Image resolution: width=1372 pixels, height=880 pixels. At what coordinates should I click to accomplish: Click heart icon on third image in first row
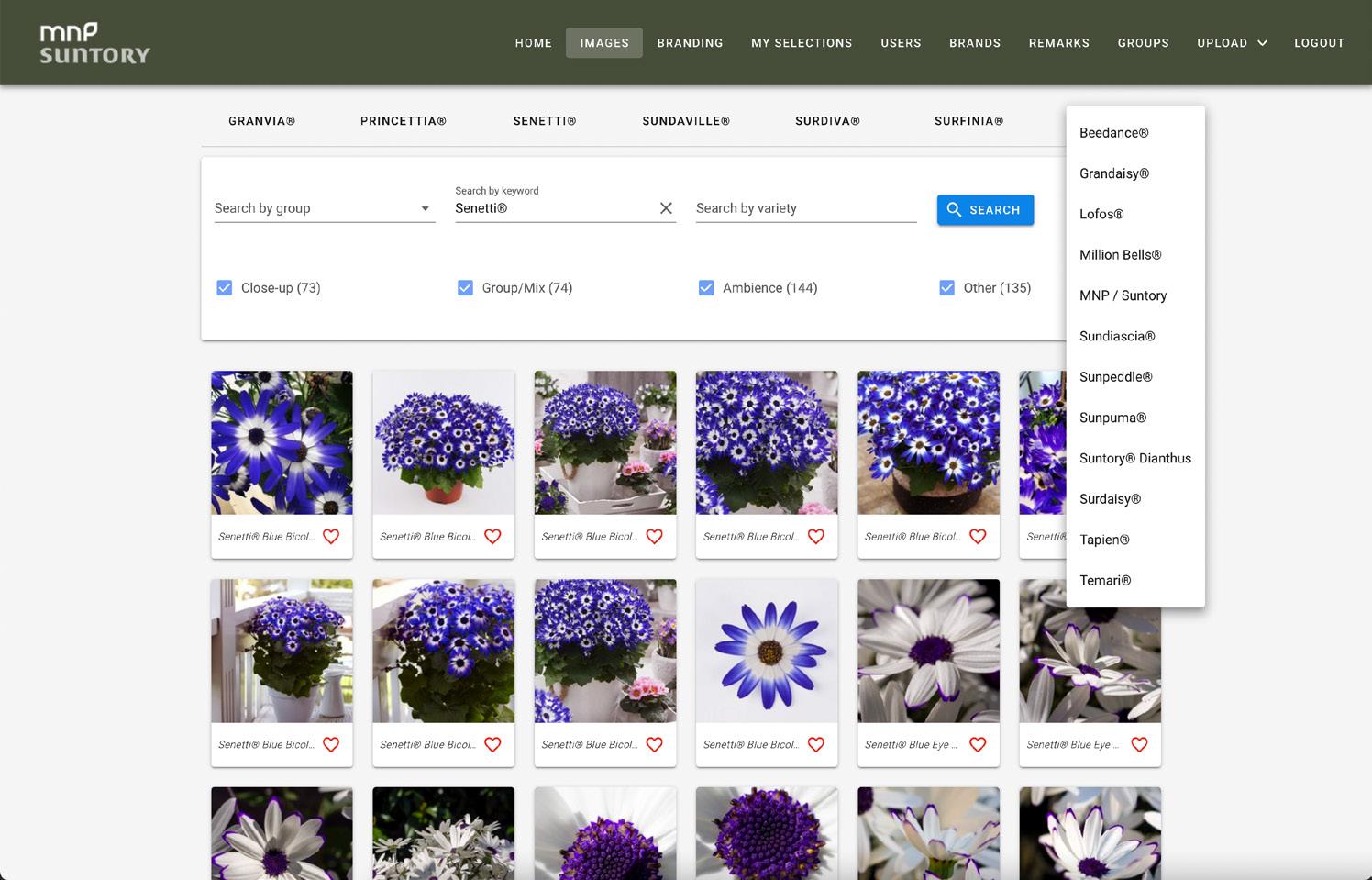[654, 537]
